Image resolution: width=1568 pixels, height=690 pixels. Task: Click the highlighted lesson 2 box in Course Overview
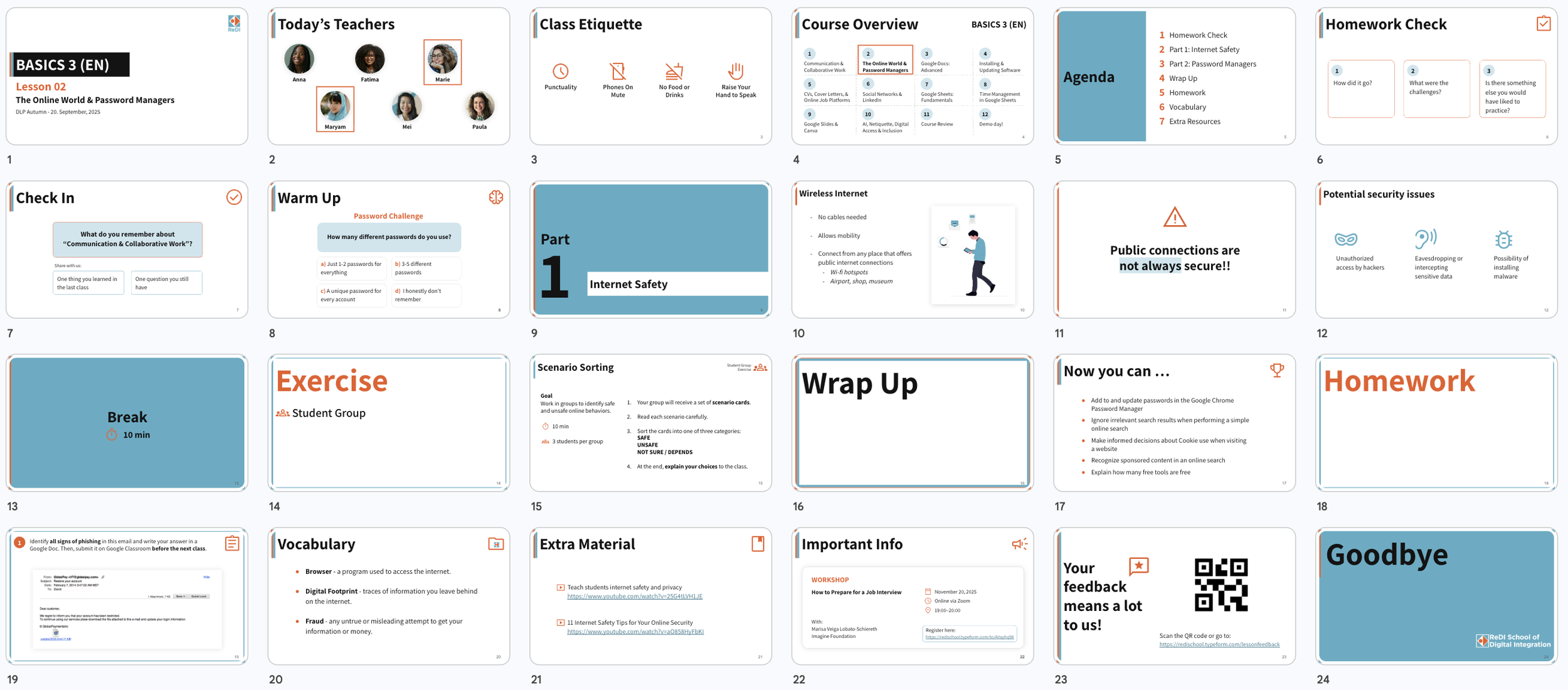click(884, 60)
